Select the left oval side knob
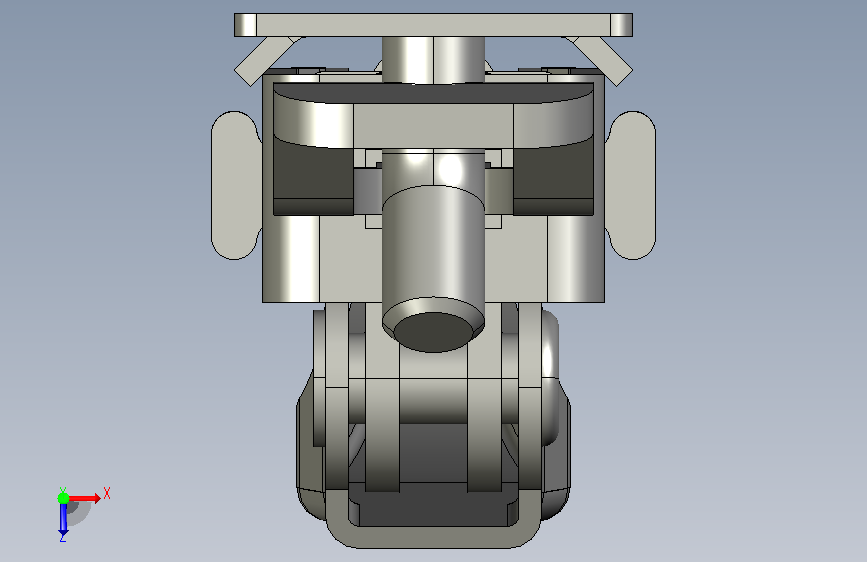The image size is (867, 562). point(236,185)
